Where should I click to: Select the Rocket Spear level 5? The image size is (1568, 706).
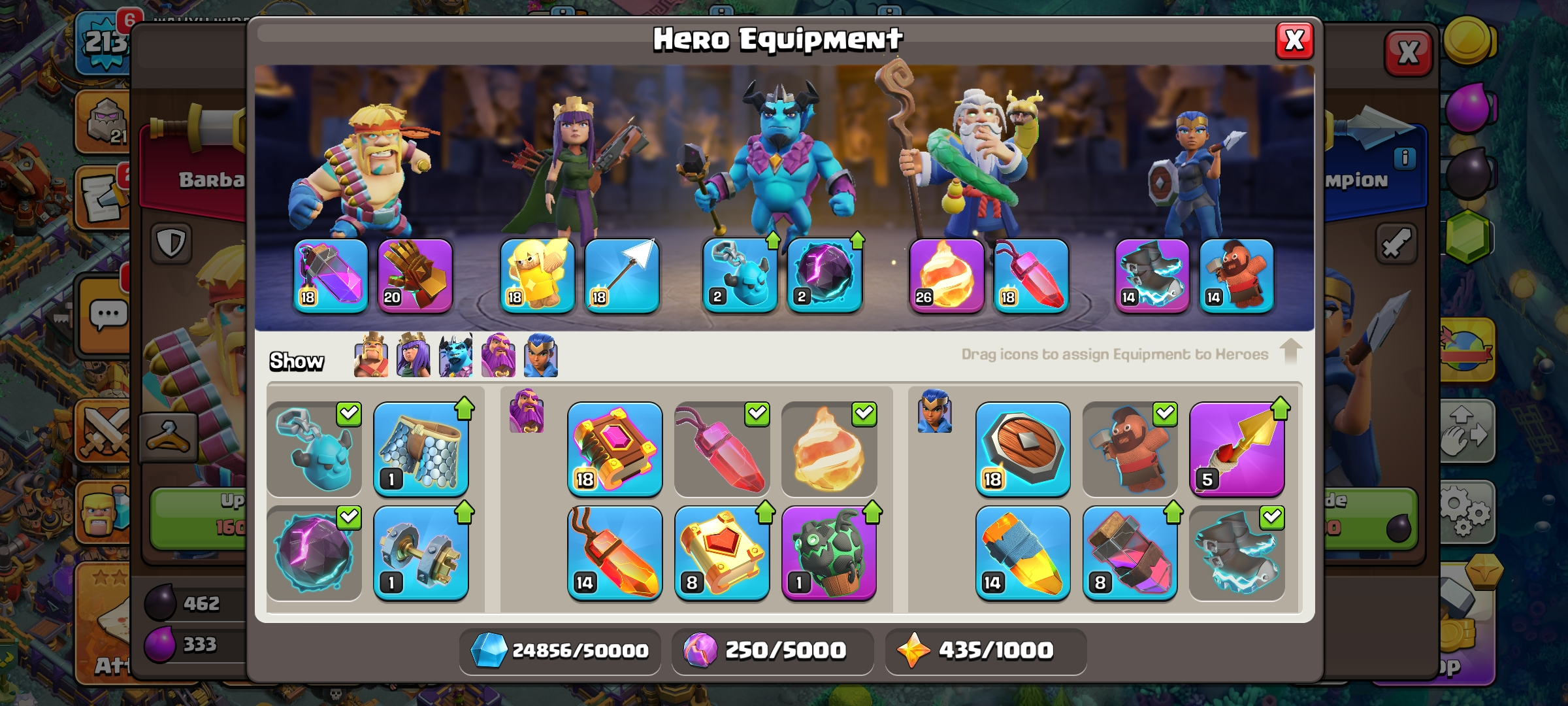pos(1237,450)
